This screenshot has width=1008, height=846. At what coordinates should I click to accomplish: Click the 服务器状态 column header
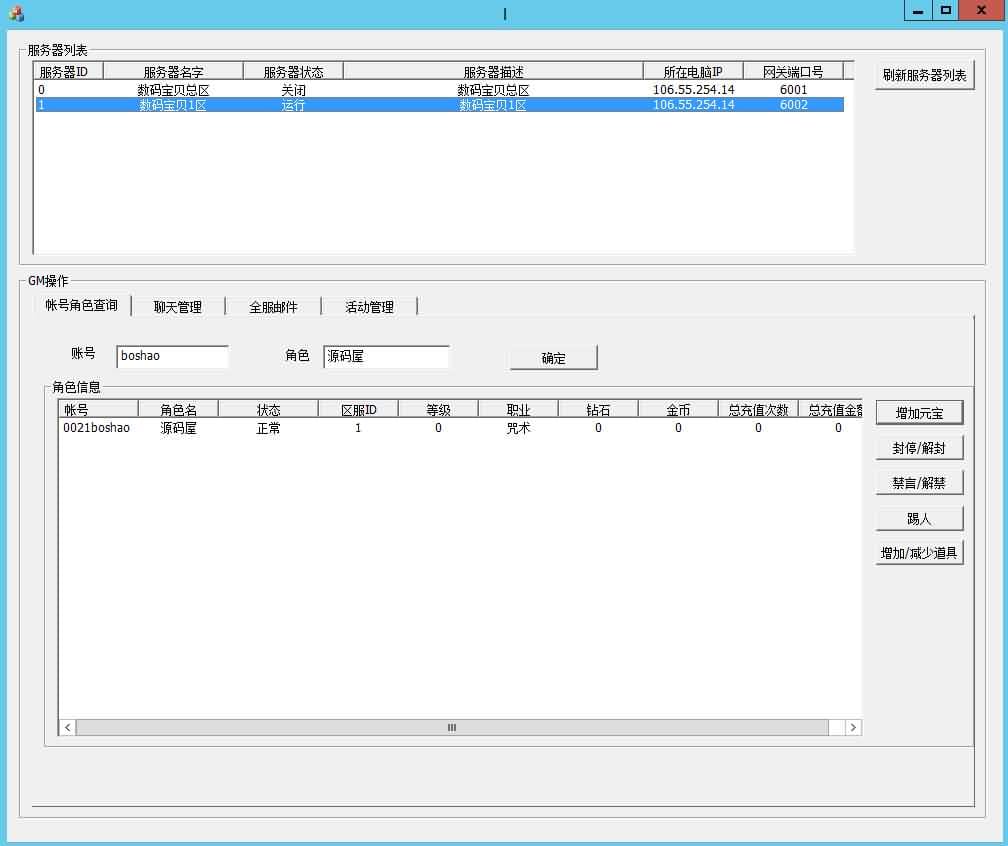click(x=293, y=72)
